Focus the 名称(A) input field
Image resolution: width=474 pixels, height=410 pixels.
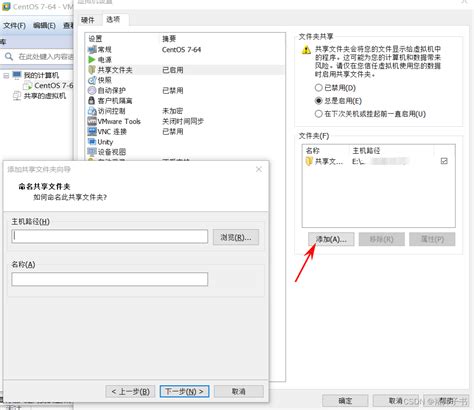[109, 279]
